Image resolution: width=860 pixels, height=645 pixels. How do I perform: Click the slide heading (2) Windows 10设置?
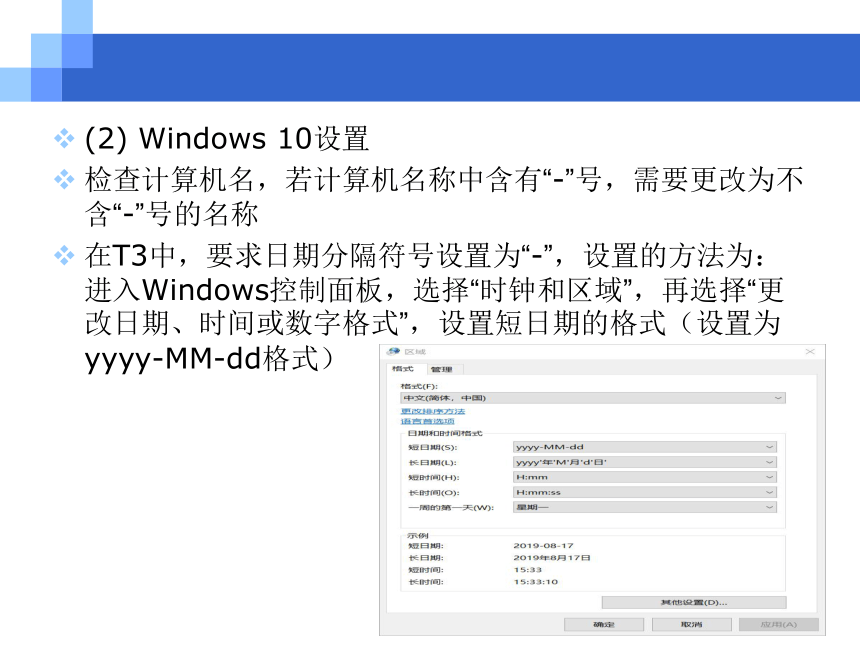pyautogui.click(x=227, y=138)
